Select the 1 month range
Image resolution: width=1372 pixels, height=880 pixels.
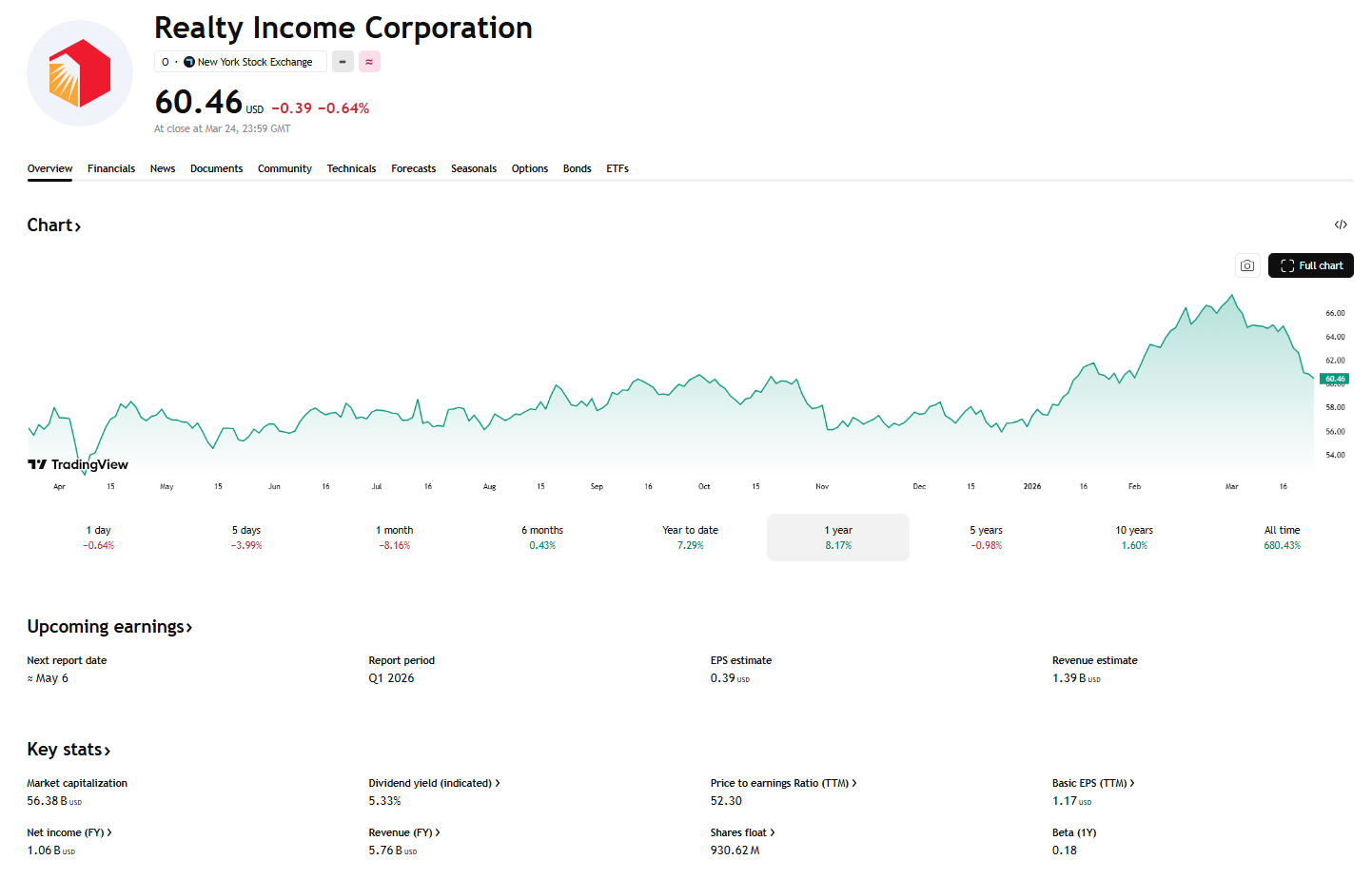(x=395, y=538)
